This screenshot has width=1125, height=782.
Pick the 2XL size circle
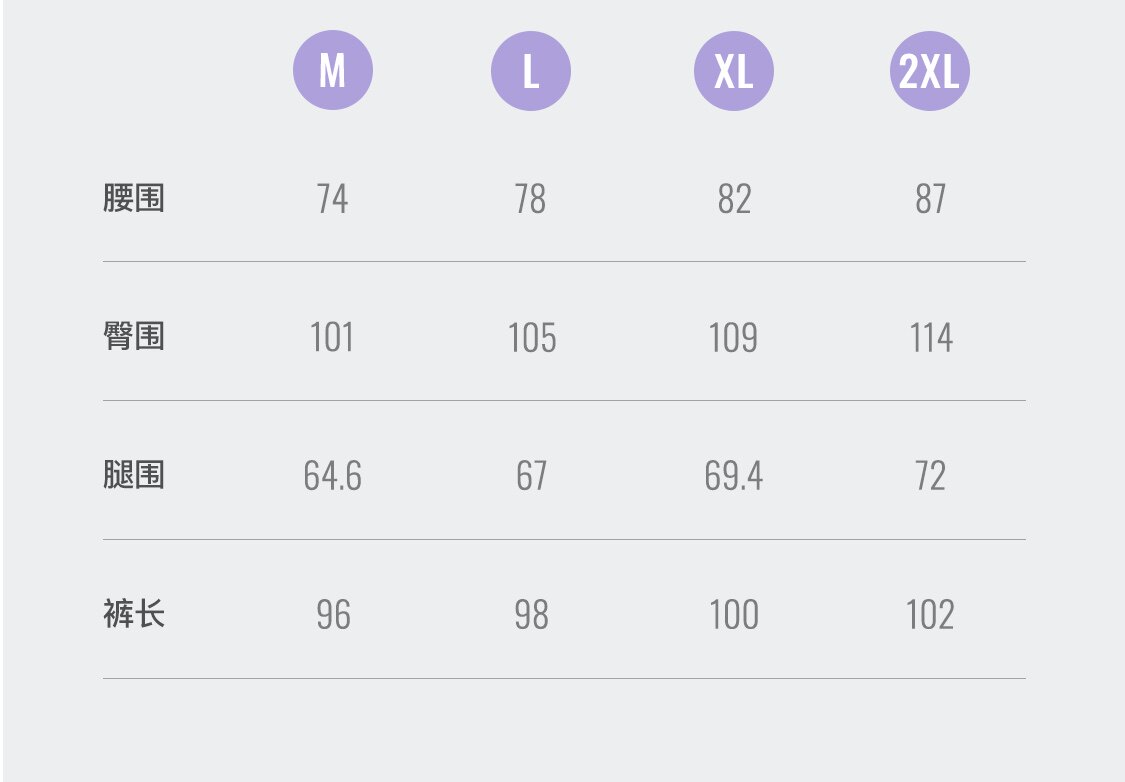pyautogui.click(x=929, y=71)
